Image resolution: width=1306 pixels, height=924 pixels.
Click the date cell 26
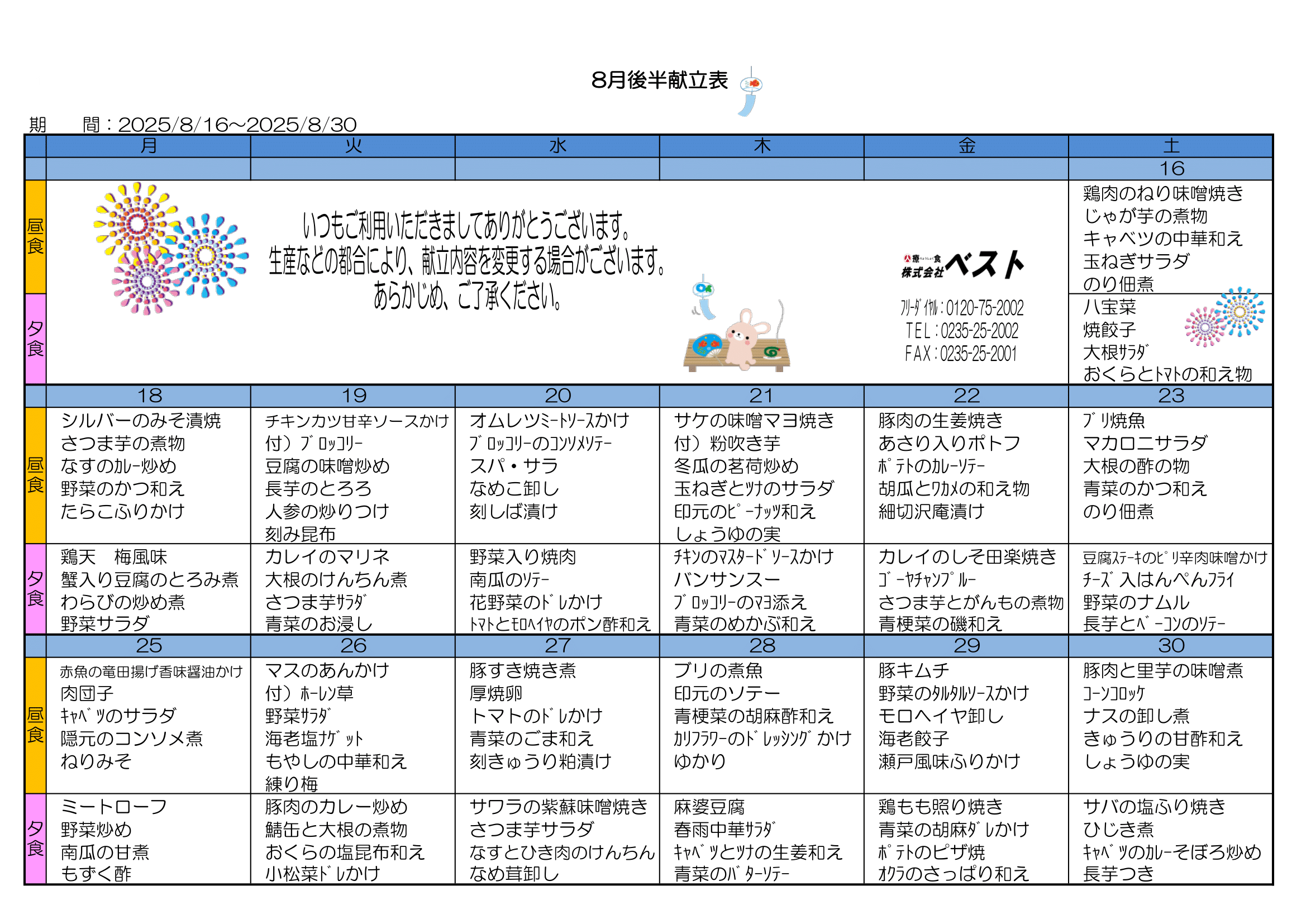coord(352,646)
